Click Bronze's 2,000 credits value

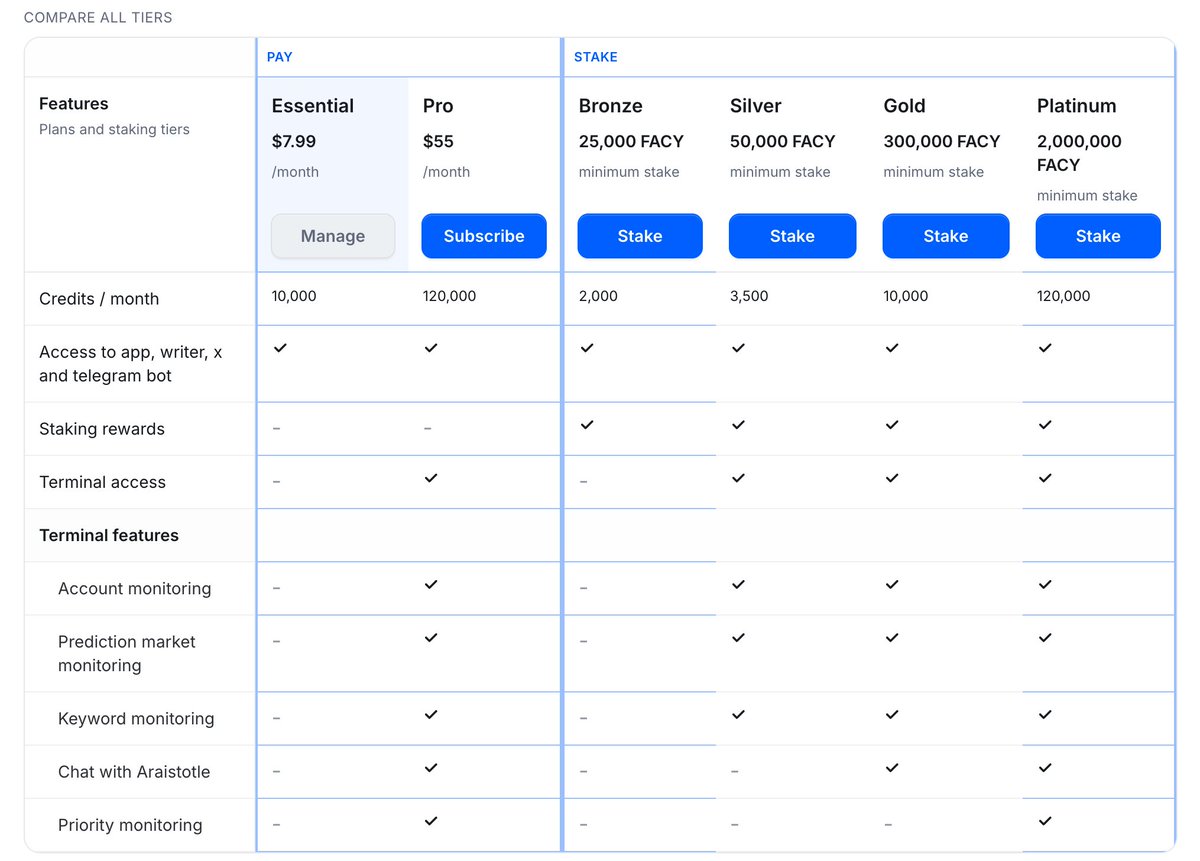[598, 296]
